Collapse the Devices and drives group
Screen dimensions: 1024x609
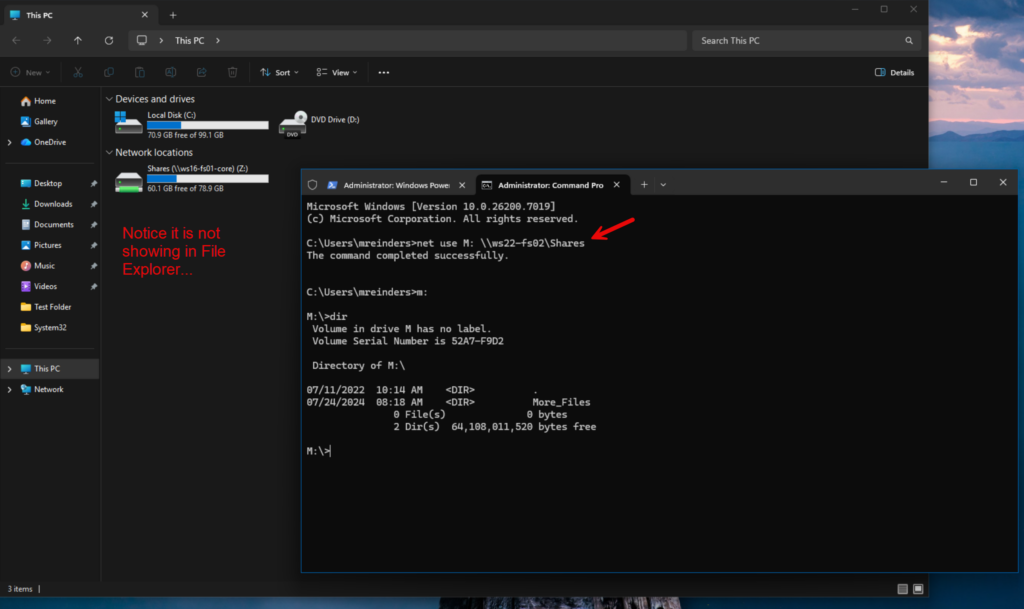(x=108, y=99)
